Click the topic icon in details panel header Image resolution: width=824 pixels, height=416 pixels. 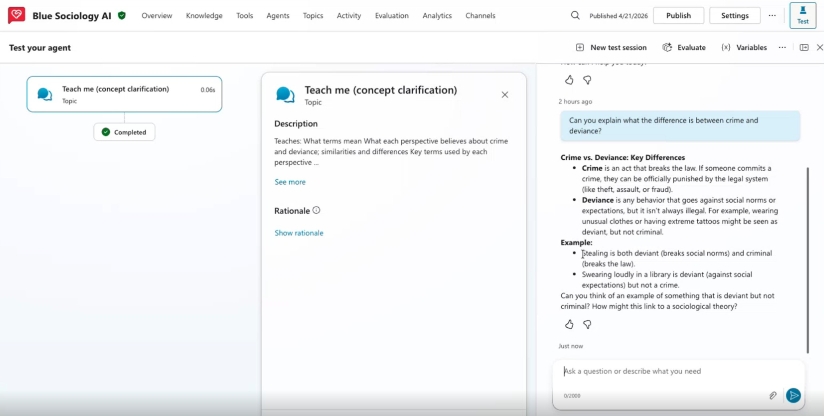coord(285,95)
